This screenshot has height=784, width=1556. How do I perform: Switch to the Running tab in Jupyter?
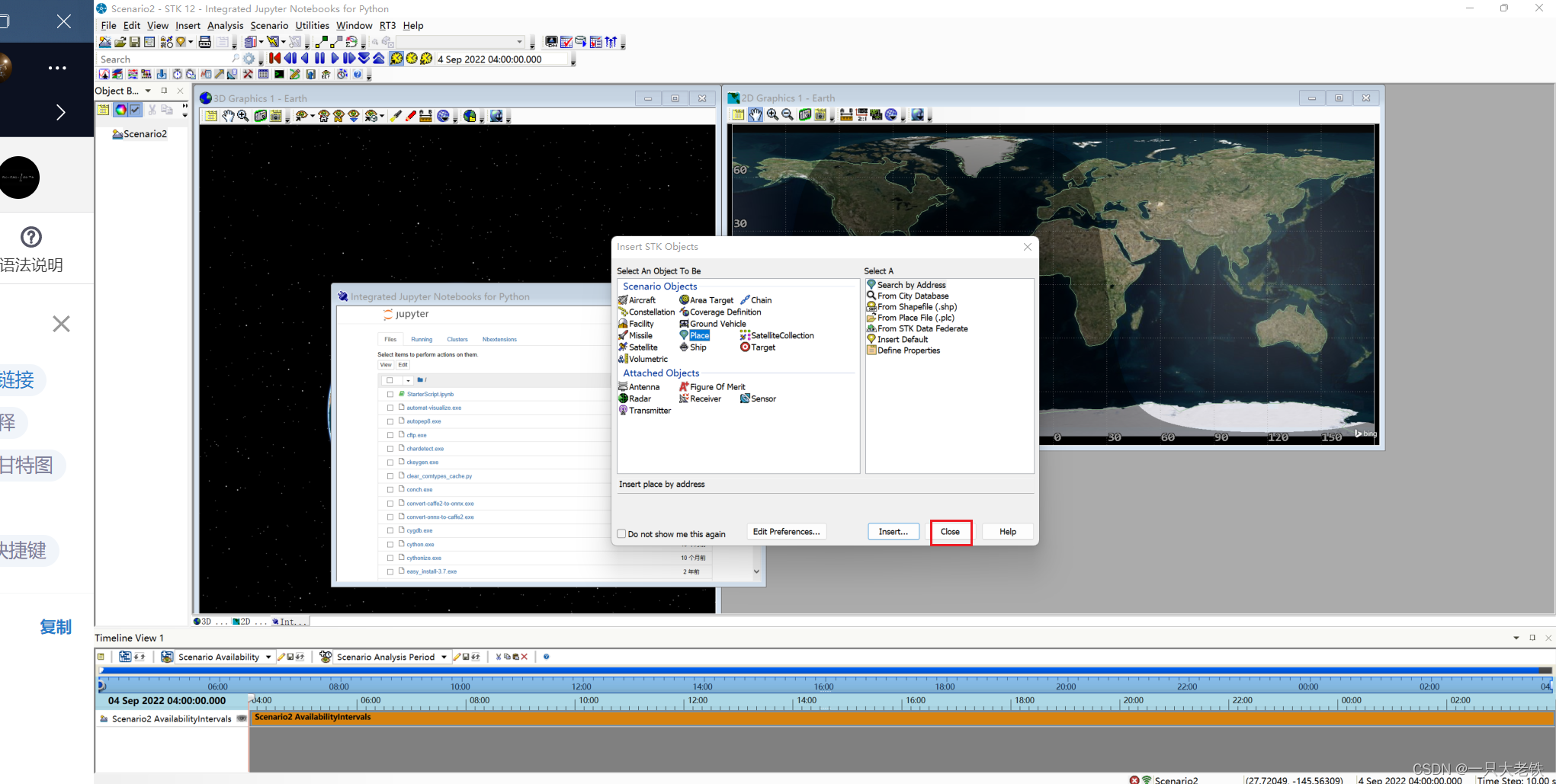tap(422, 339)
